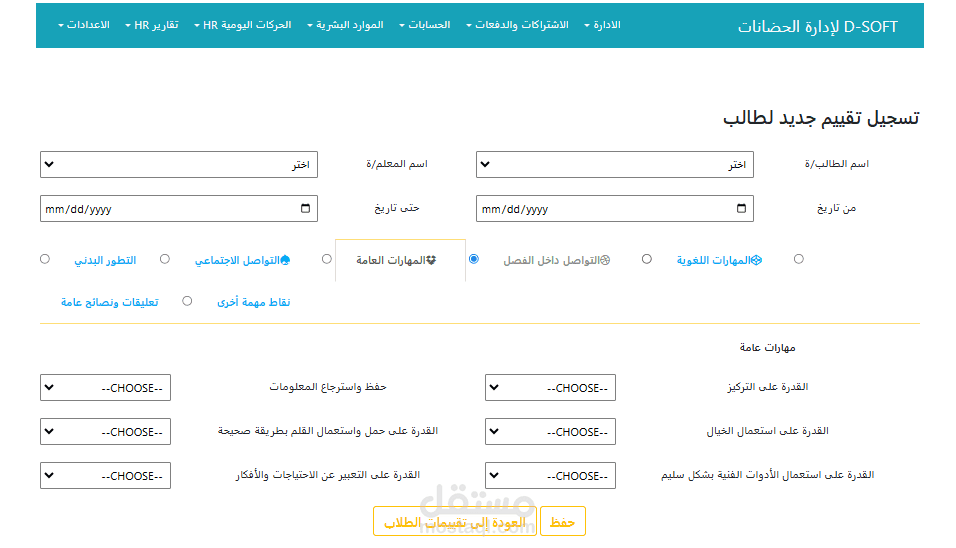This screenshot has height=548, width=956.
Task: Open dropdown for حمل واستعمال القلم بطريقة صحيحة
Action: [x=105, y=432]
